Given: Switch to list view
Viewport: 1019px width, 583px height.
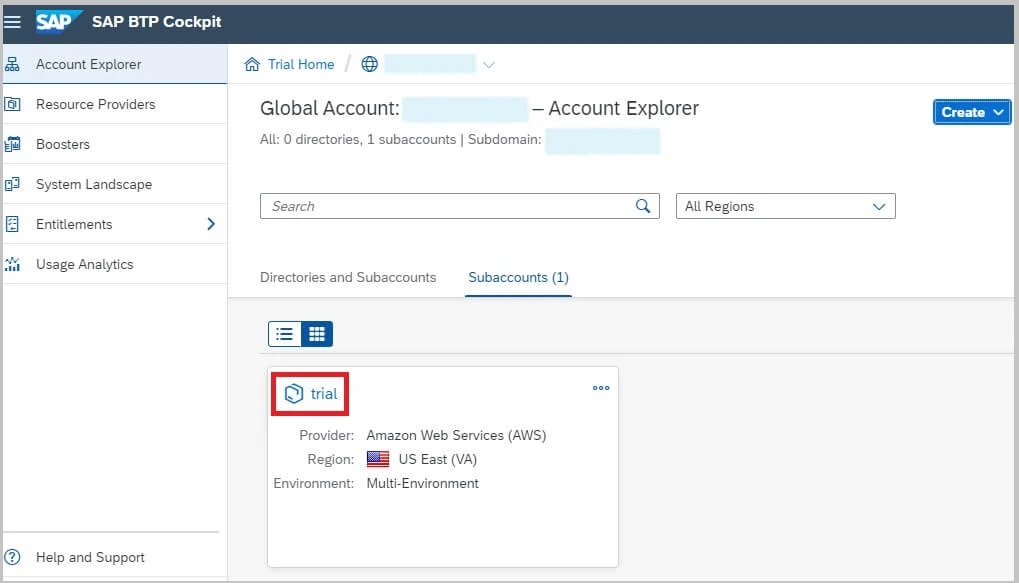Looking at the screenshot, I should click(284, 334).
